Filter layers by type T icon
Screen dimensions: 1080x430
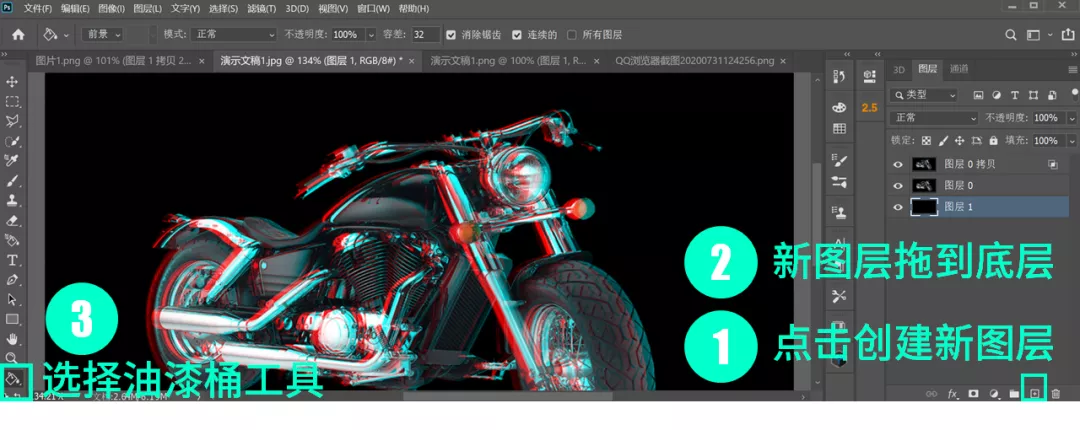tap(1015, 95)
